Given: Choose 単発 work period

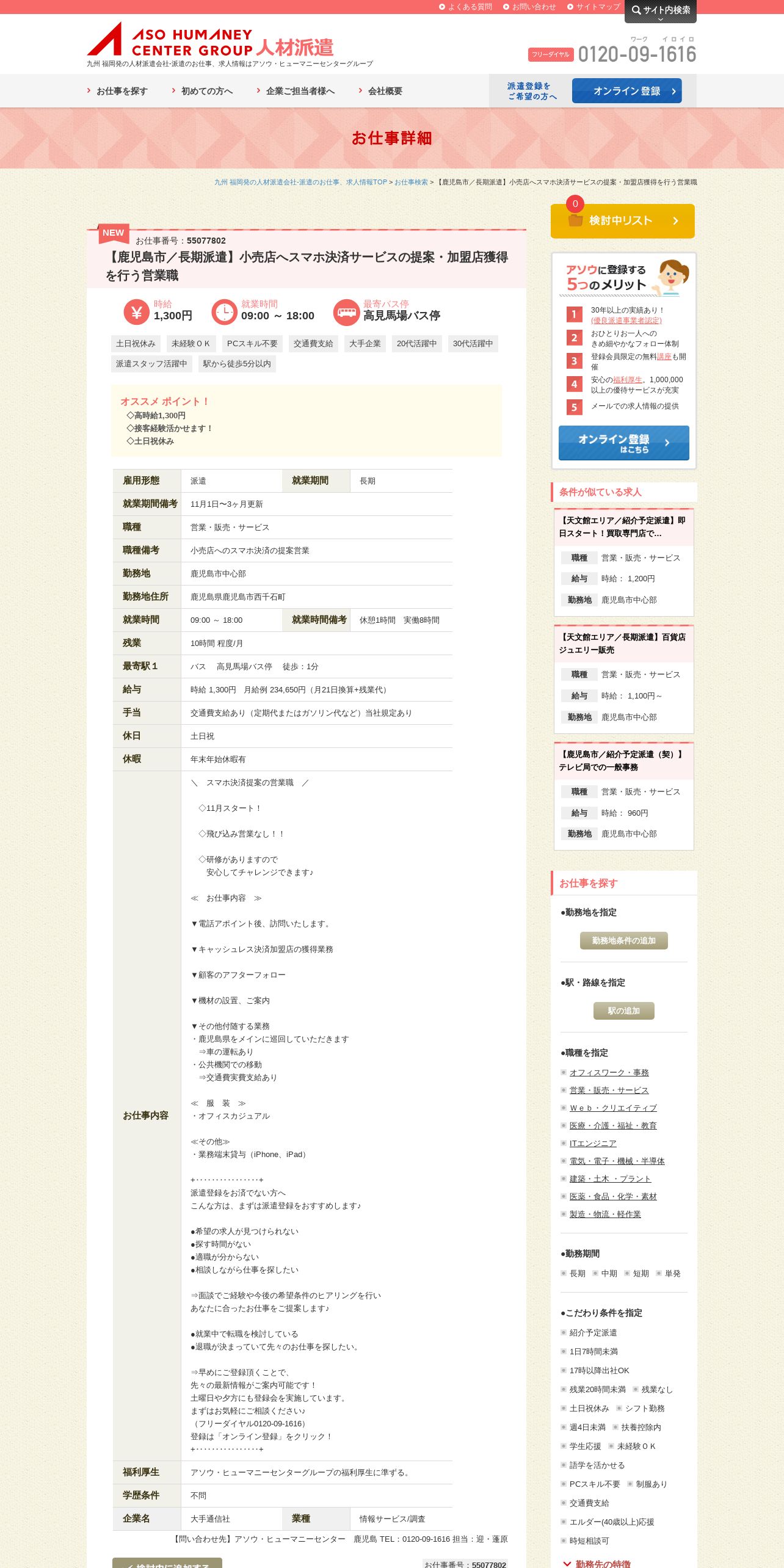Looking at the screenshot, I should pos(669,1273).
